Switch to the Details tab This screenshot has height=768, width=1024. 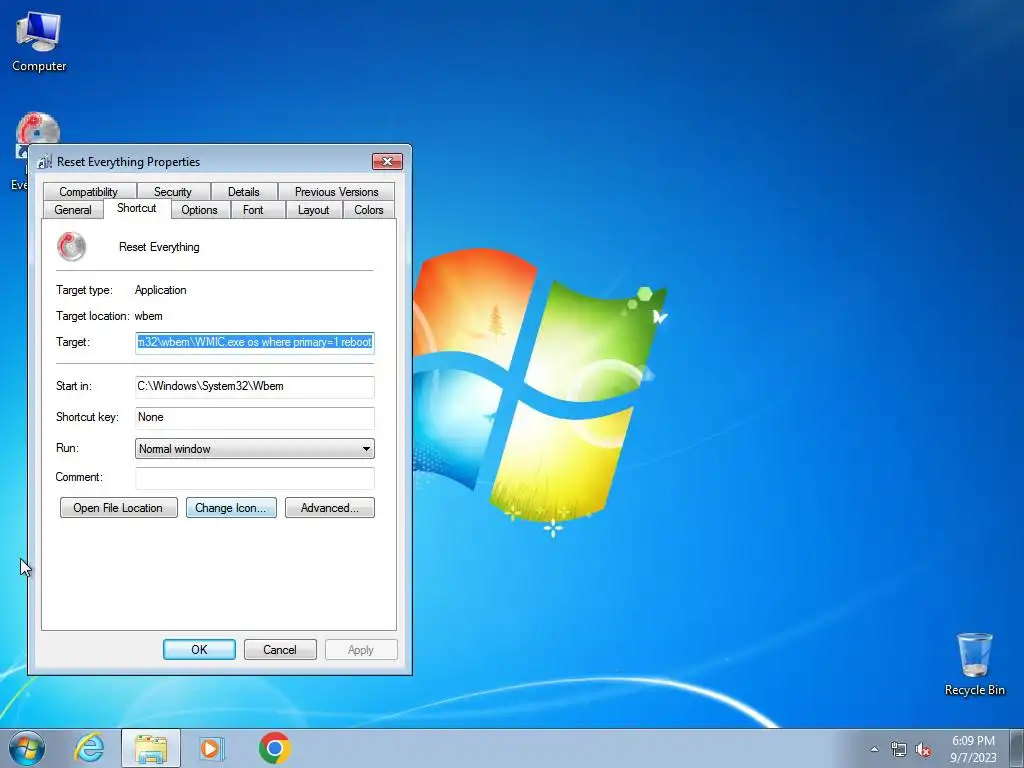244,191
